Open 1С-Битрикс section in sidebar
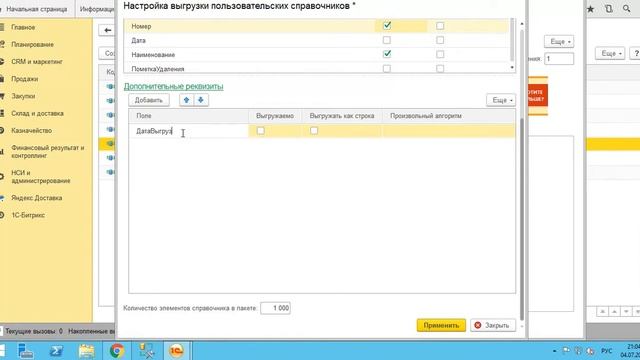This screenshot has width=640, height=360. [28, 215]
